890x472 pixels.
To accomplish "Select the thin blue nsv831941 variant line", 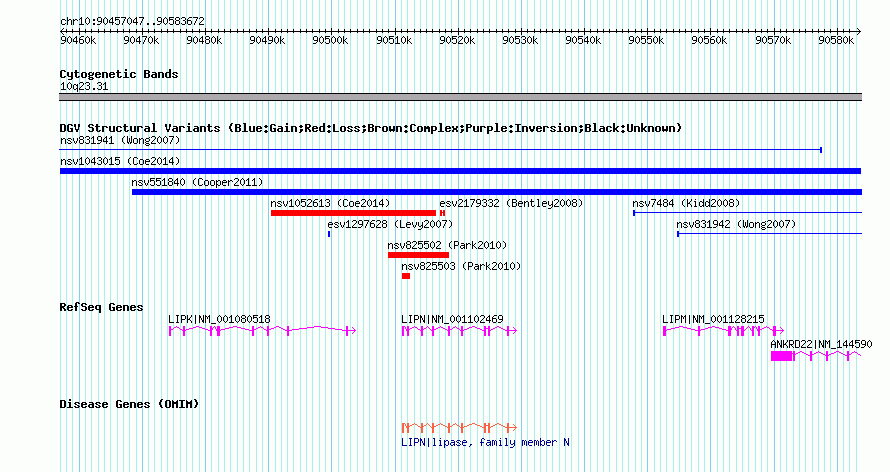I will (441, 150).
